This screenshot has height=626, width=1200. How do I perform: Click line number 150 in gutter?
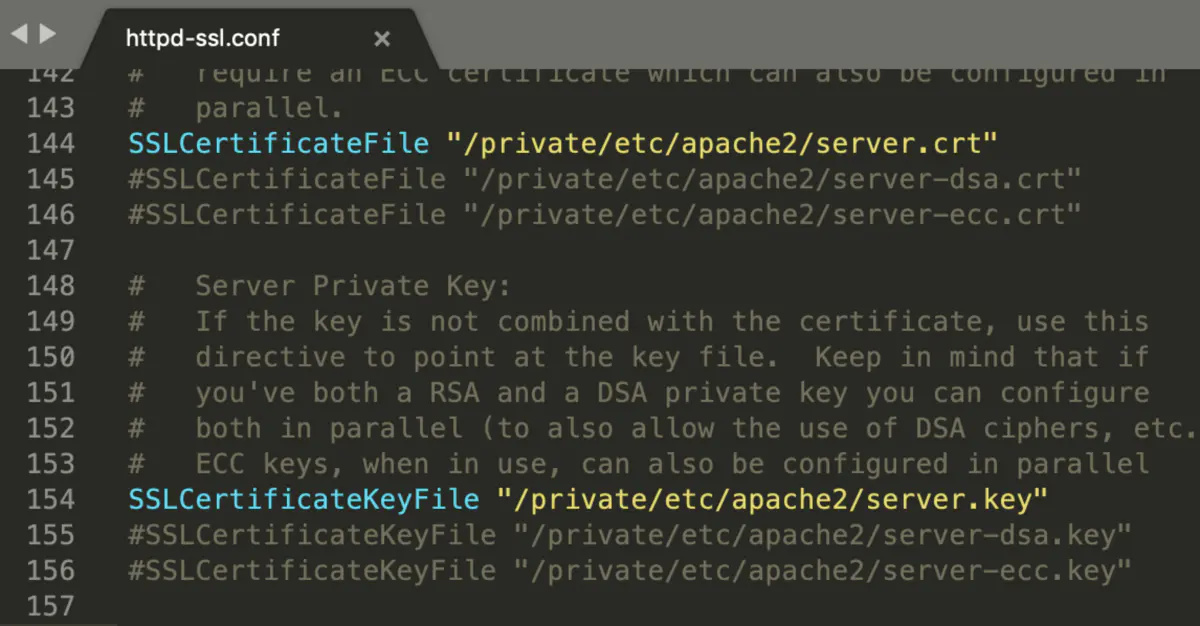click(x=50, y=357)
